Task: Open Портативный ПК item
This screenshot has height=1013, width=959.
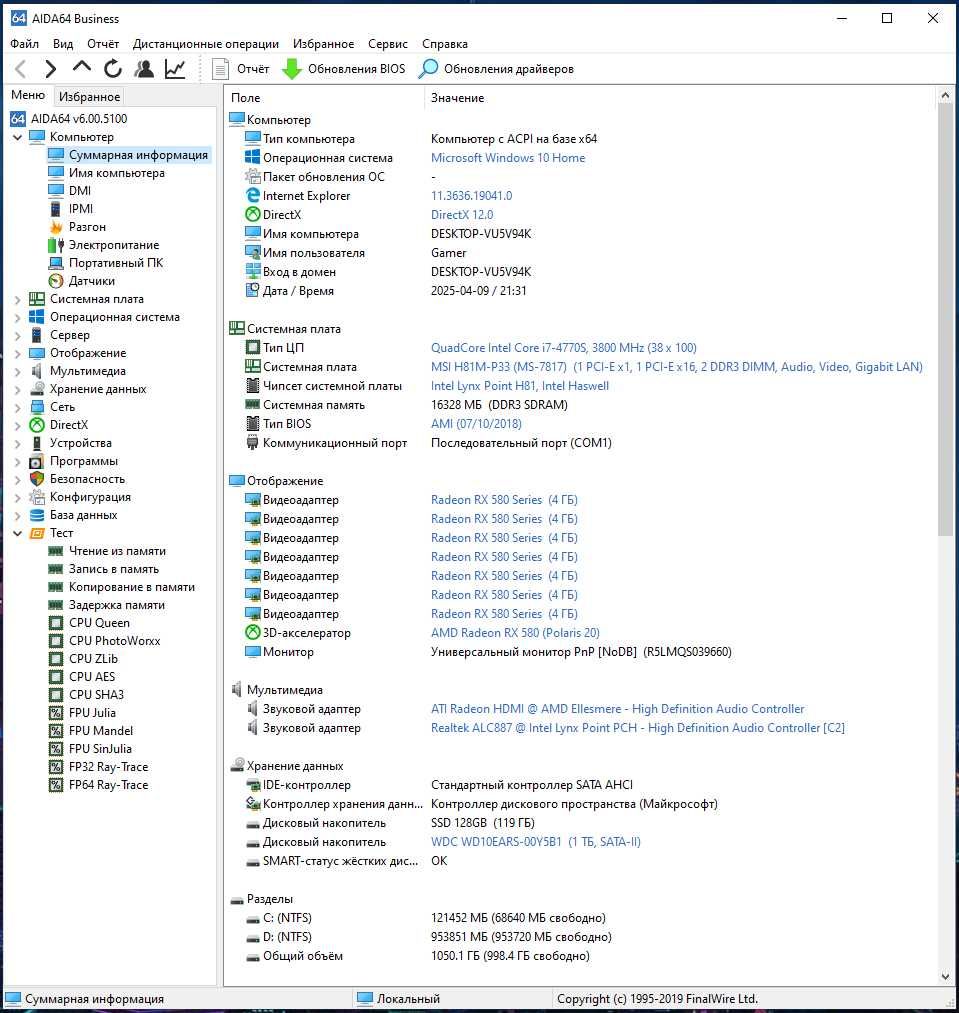Action: pyautogui.click(x=116, y=263)
